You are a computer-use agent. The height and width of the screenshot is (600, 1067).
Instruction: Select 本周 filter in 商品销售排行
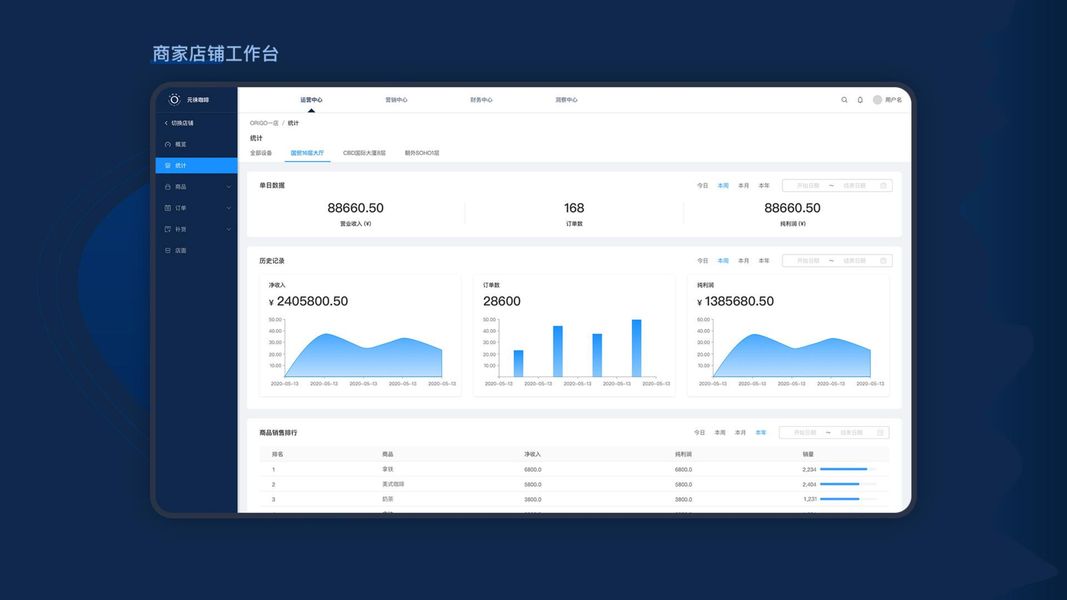(719, 433)
